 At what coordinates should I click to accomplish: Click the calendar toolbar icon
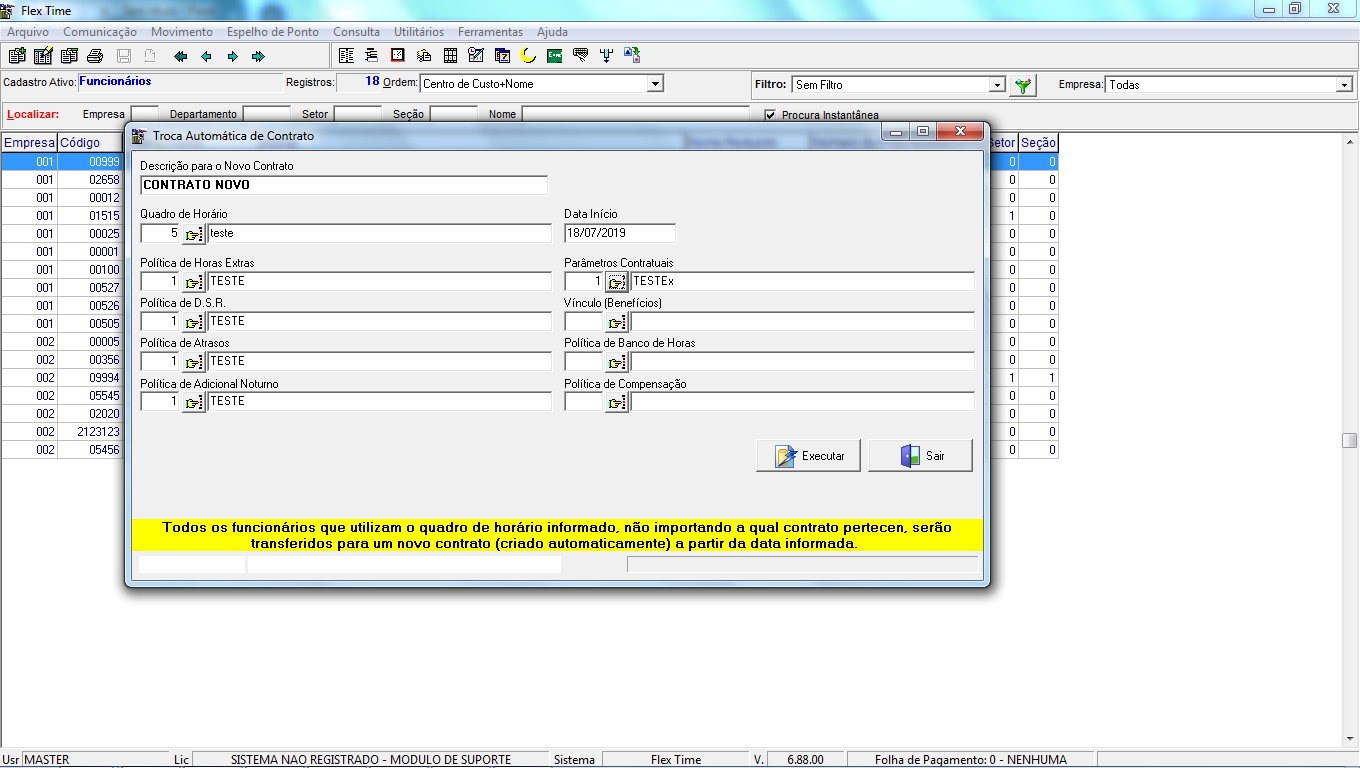pos(502,56)
